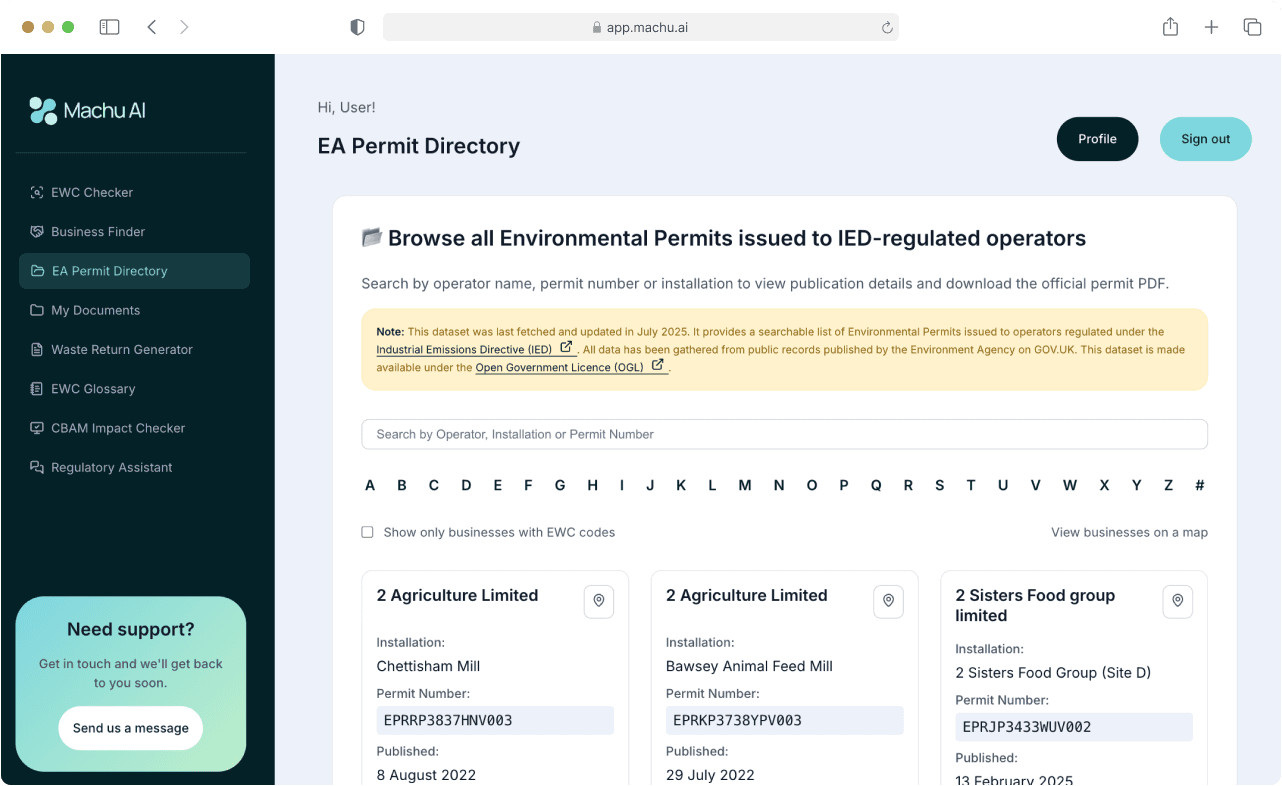
Task: Go back with the browser back arrow
Action: point(152,27)
